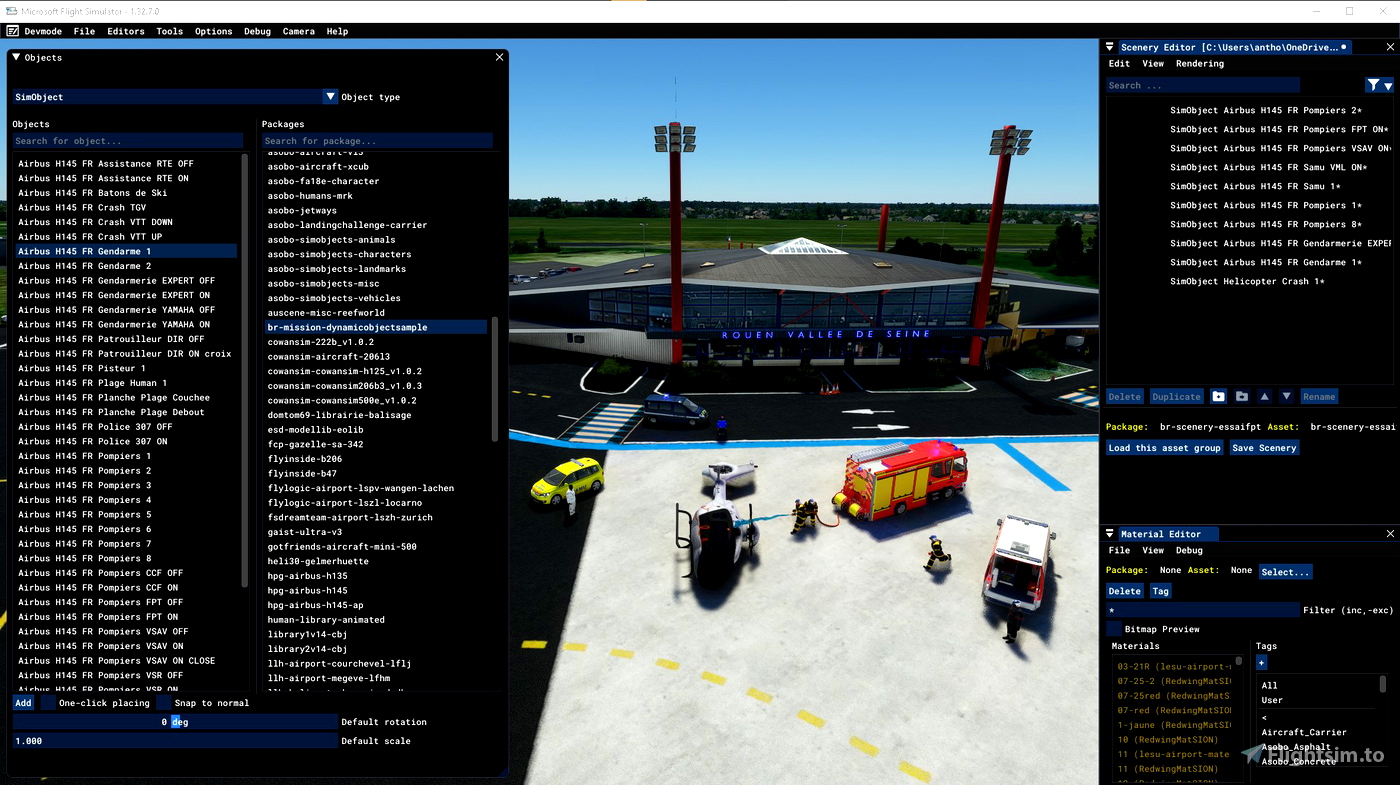Open the File menu in the main menu bar
The height and width of the screenshot is (785, 1400).
click(84, 31)
